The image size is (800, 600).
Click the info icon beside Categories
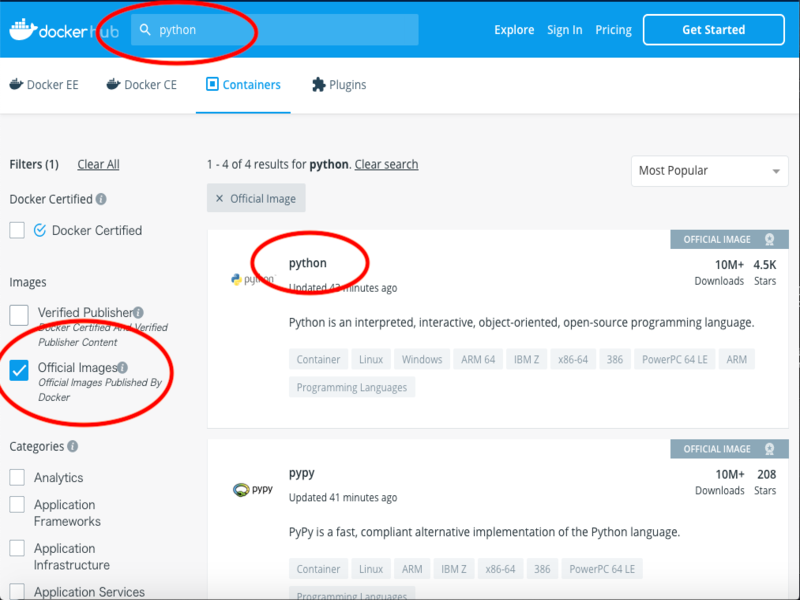pos(72,446)
